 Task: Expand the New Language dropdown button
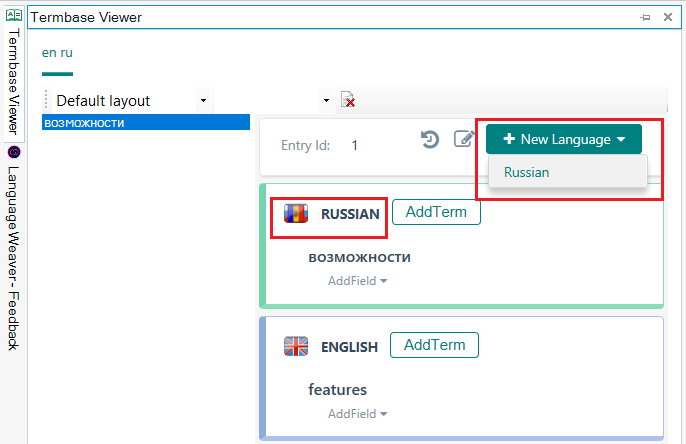coord(564,140)
